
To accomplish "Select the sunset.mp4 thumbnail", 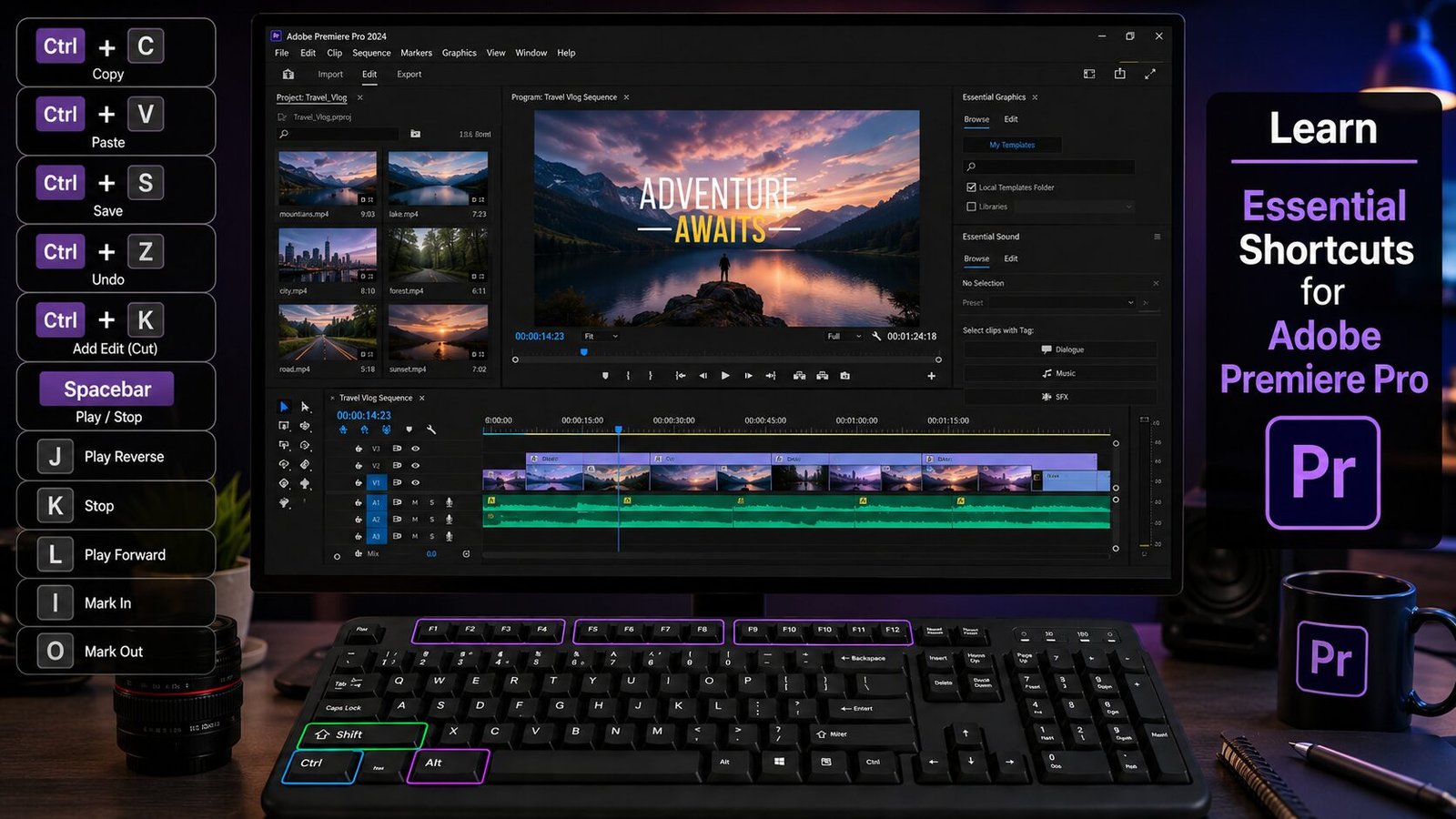I will pyautogui.click(x=438, y=333).
